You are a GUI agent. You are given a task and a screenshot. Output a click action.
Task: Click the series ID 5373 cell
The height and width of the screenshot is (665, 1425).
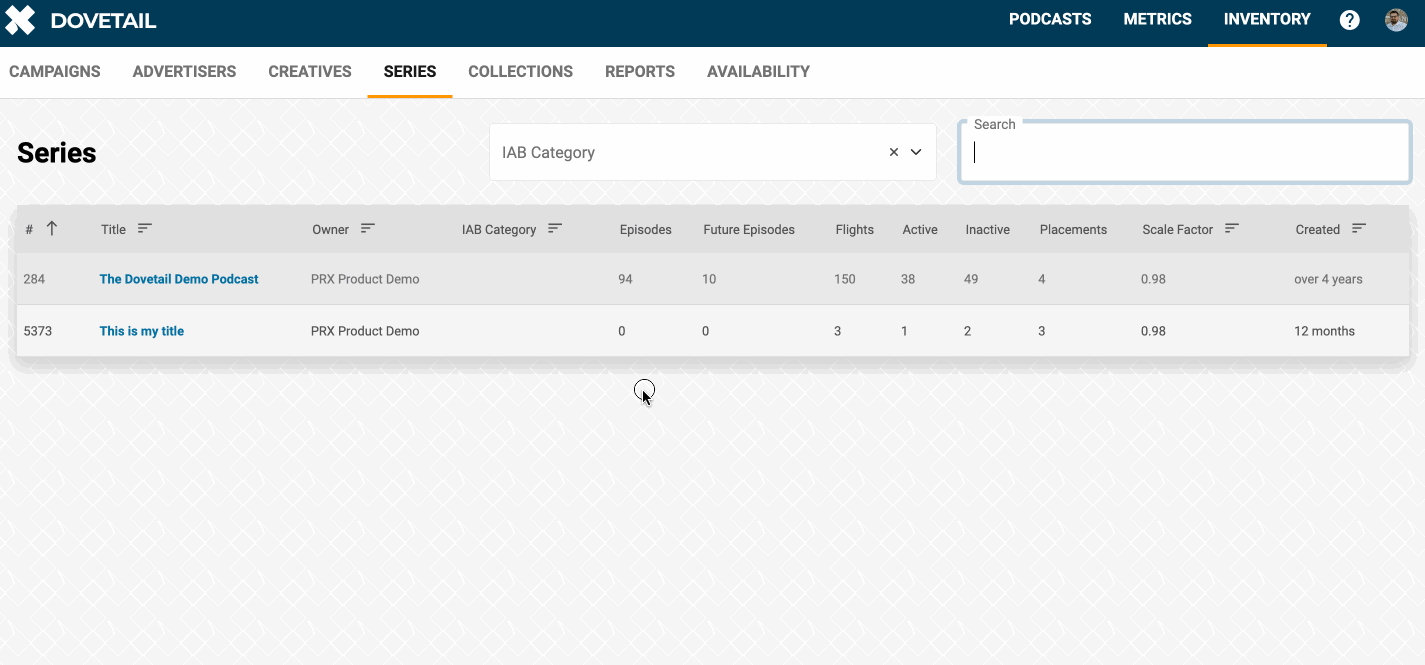[37, 331]
